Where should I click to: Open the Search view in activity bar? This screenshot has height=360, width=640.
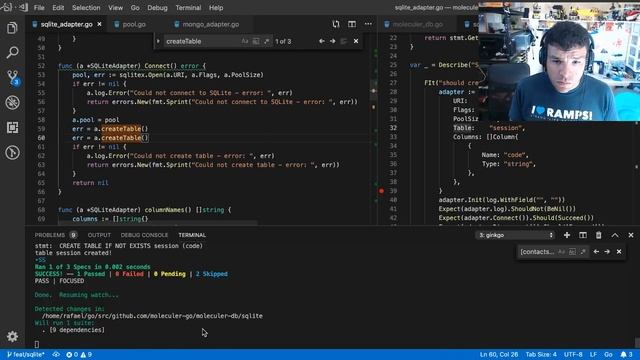[12, 52]
